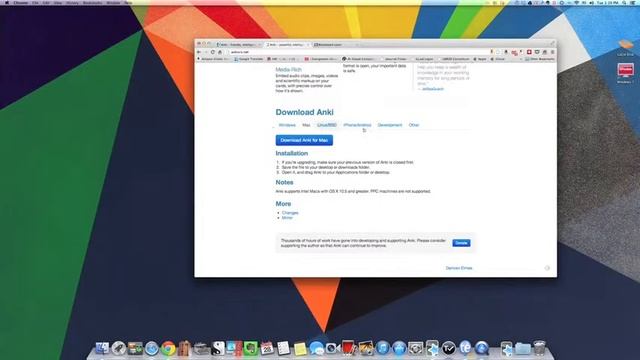Open Finder from the dock
The width and height of the screenshot is (640, 360).
click(102, 348)
